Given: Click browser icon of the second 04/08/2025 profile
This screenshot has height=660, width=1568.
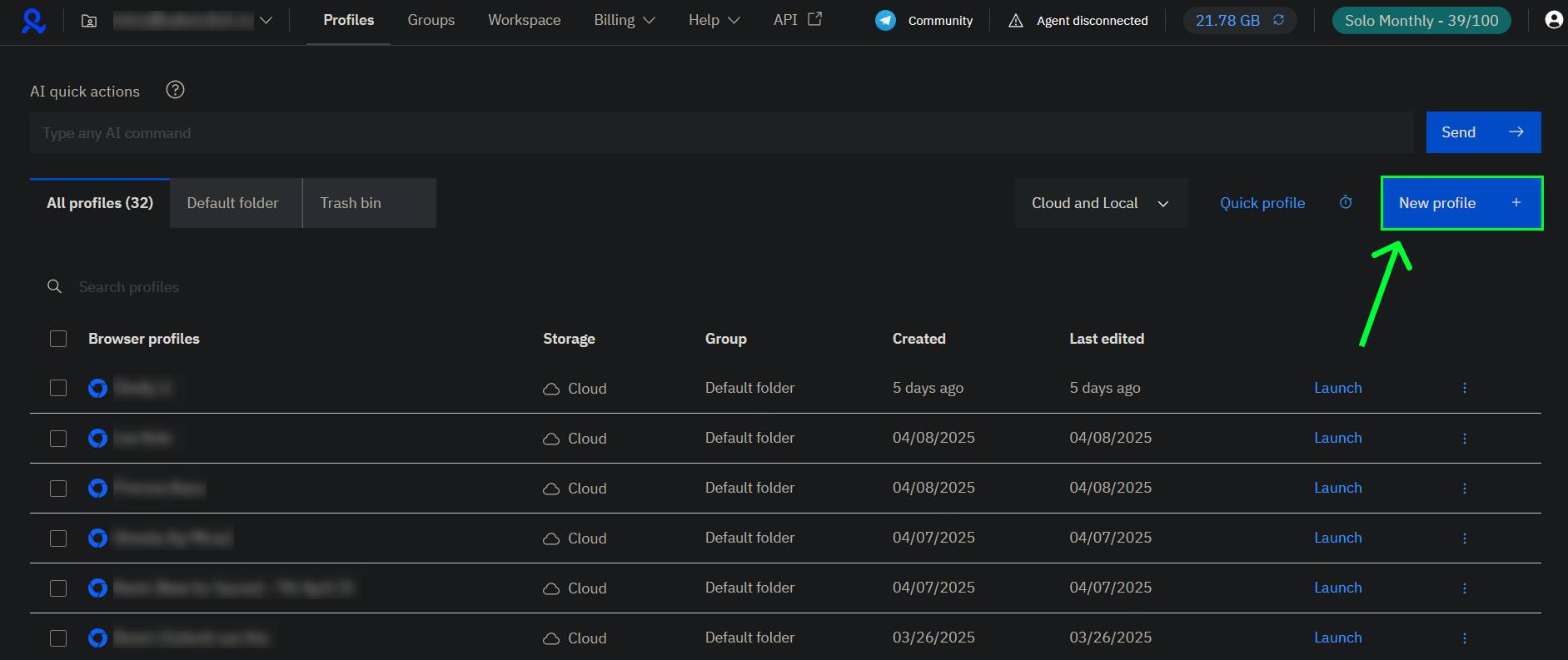Looking at the screenshot, I should coord(98,488).
